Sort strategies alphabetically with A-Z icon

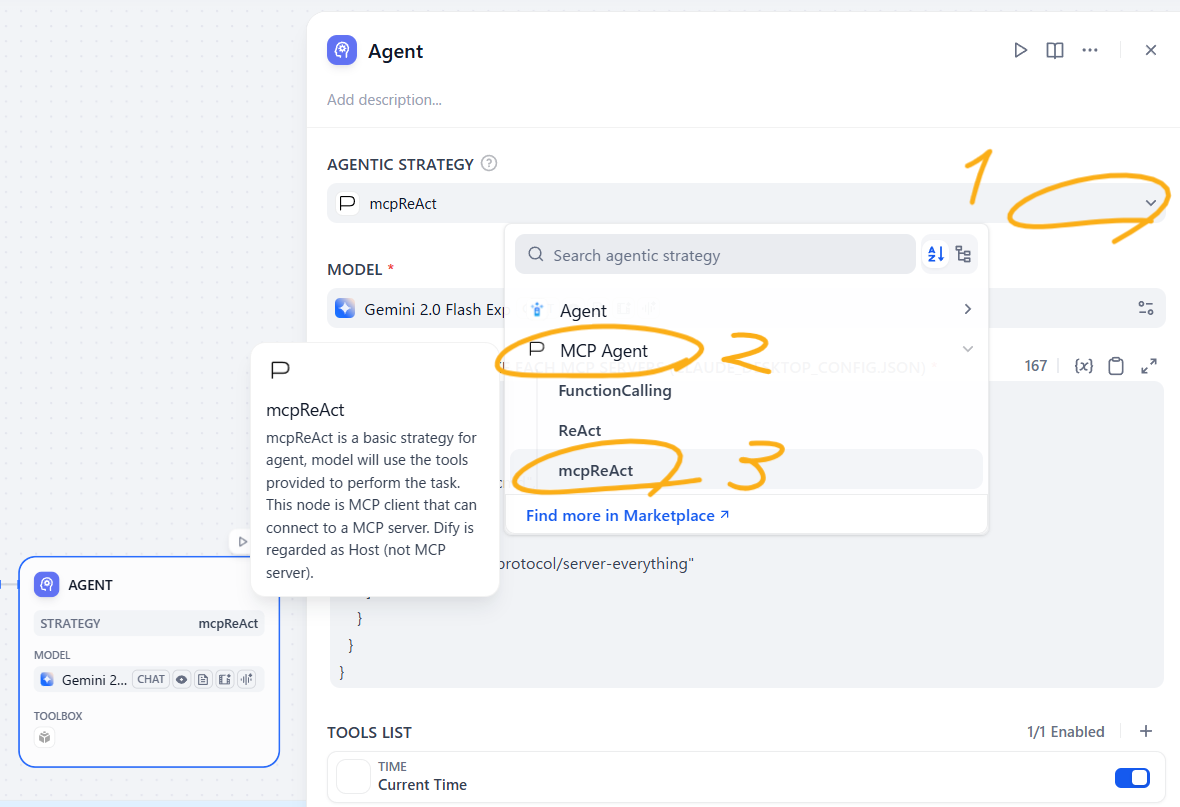click(x=935, y=254)
